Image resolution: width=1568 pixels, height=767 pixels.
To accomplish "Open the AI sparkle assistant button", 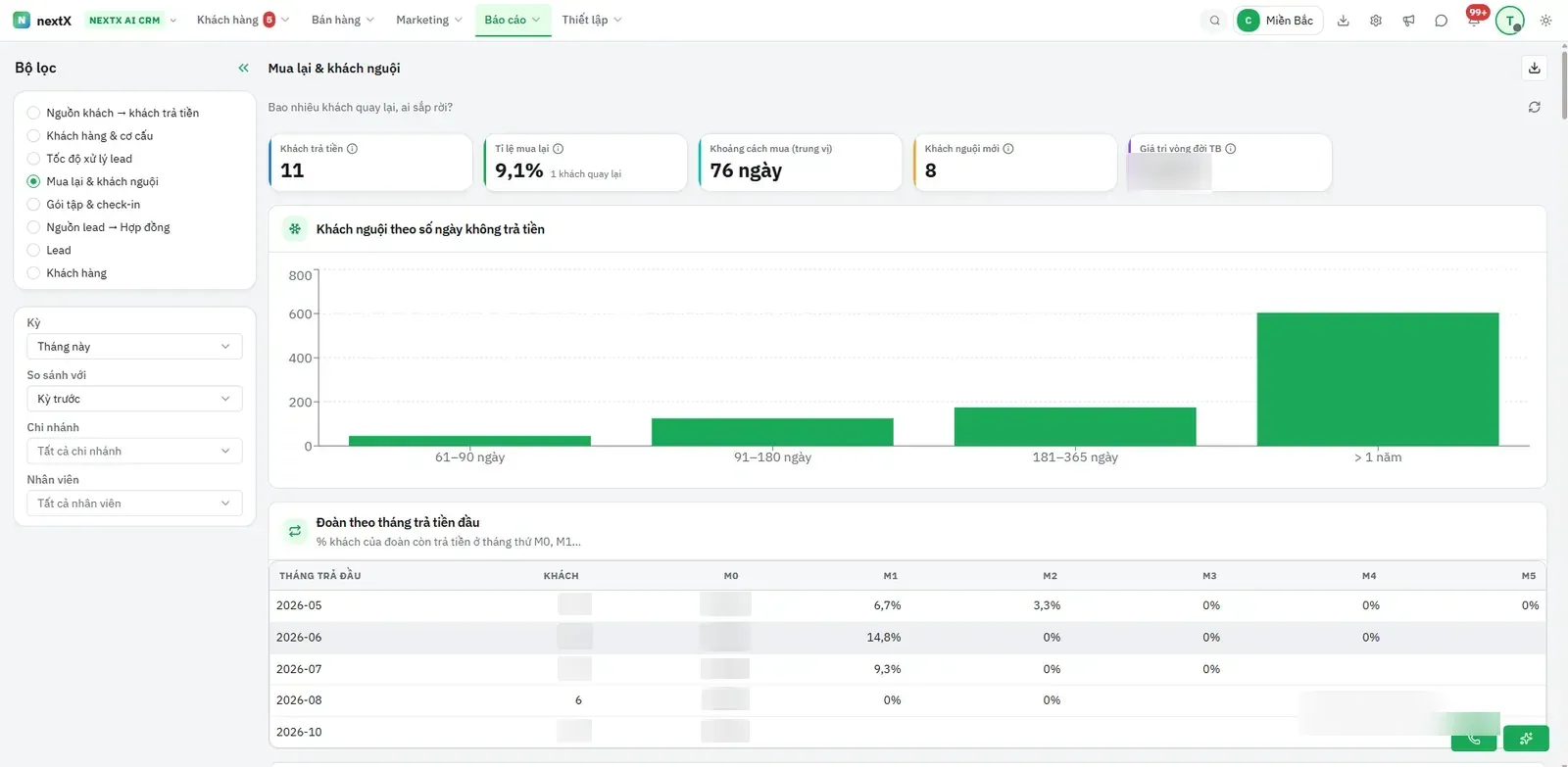I will [1526, 739].
